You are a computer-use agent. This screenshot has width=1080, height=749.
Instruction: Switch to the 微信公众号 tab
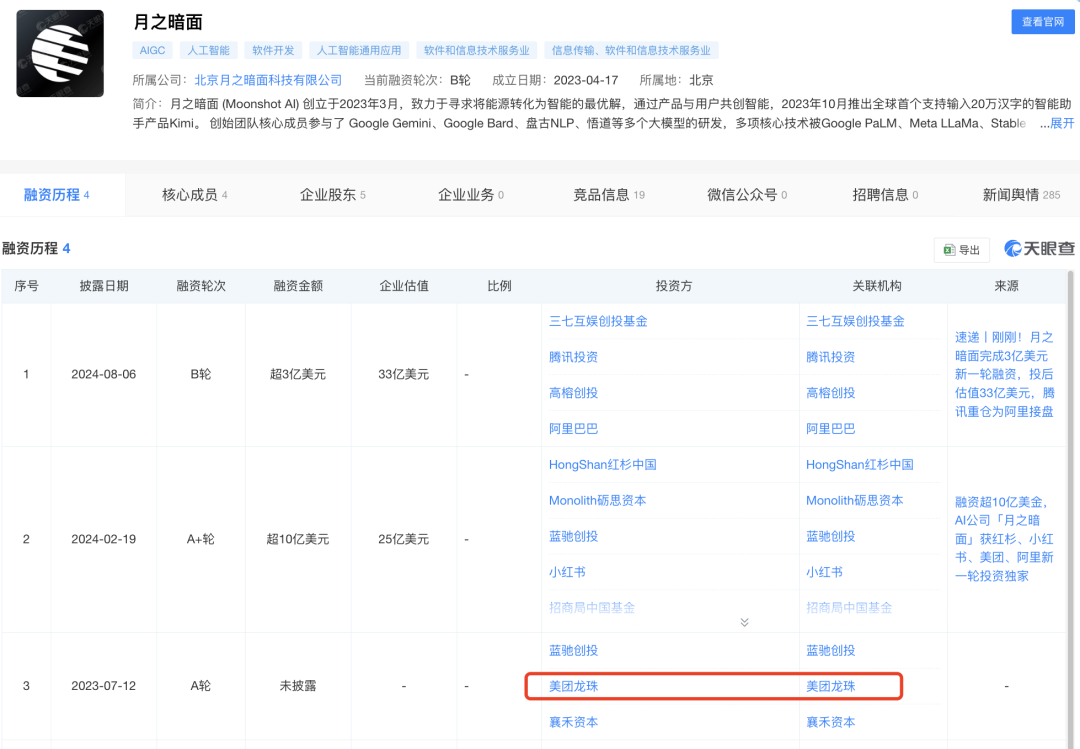pos(747,195)
